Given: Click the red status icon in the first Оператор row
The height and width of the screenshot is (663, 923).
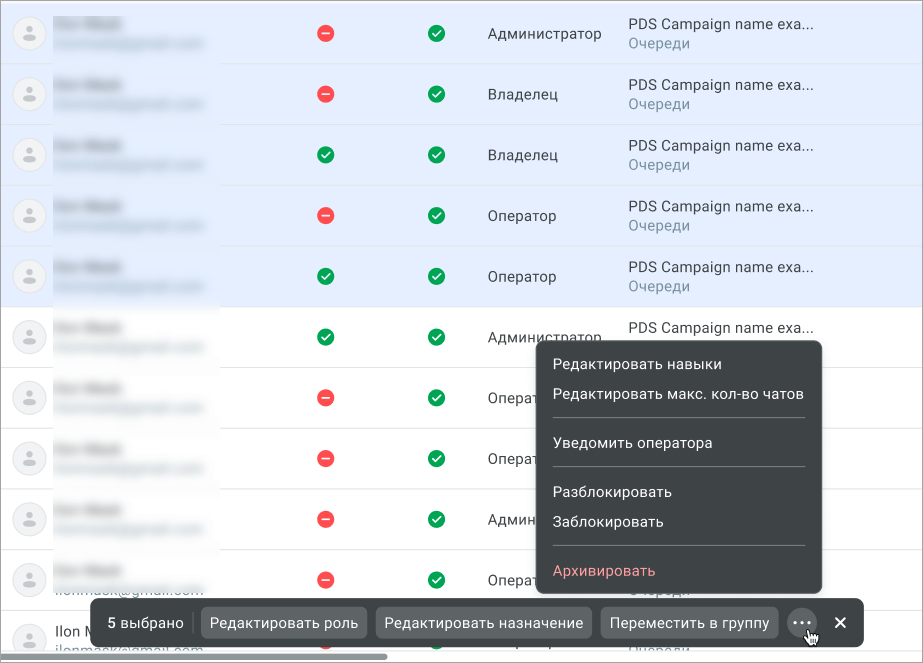Looking at the screenshot, I should tap(325, 216).
